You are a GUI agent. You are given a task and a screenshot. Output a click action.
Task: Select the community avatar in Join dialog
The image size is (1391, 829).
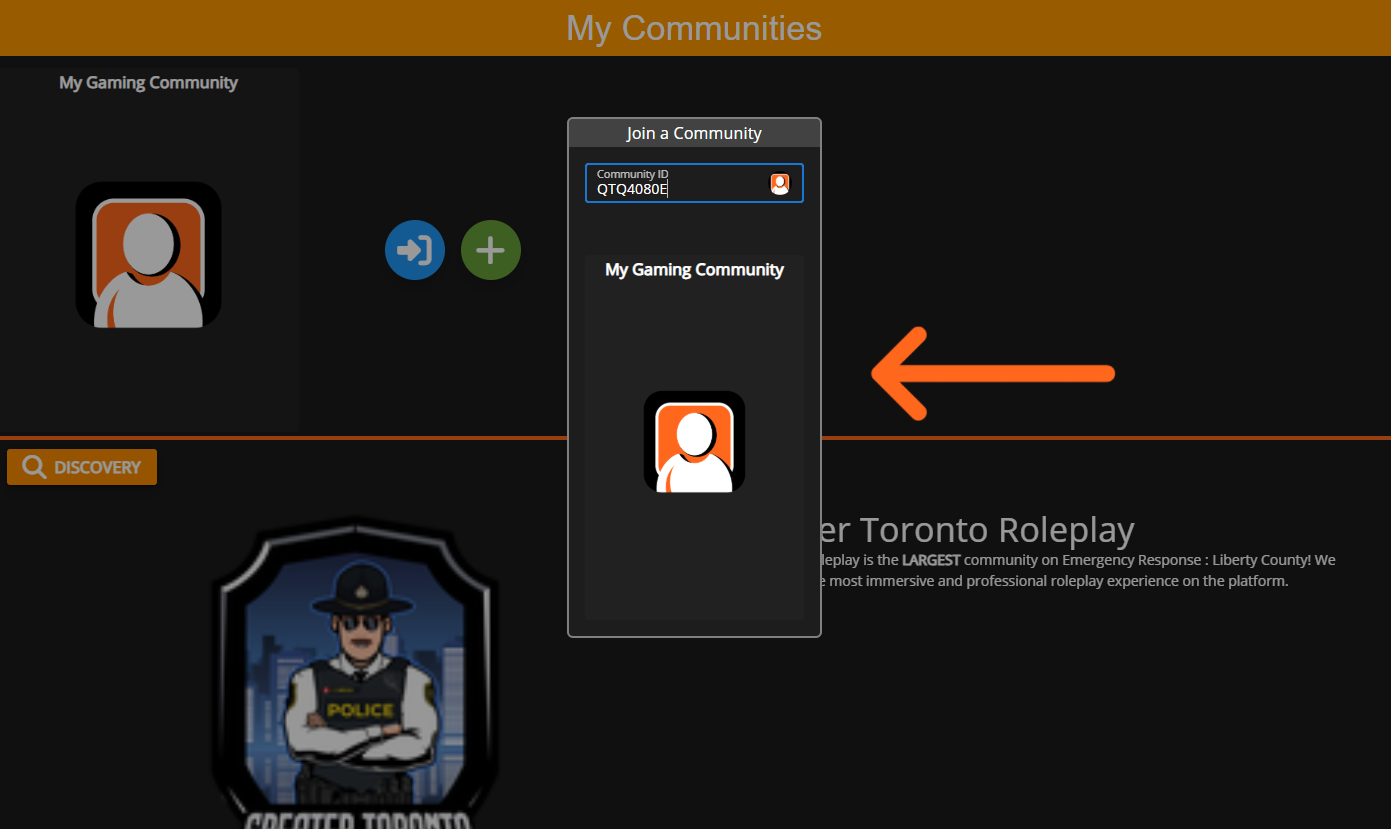tap(694, 441)
